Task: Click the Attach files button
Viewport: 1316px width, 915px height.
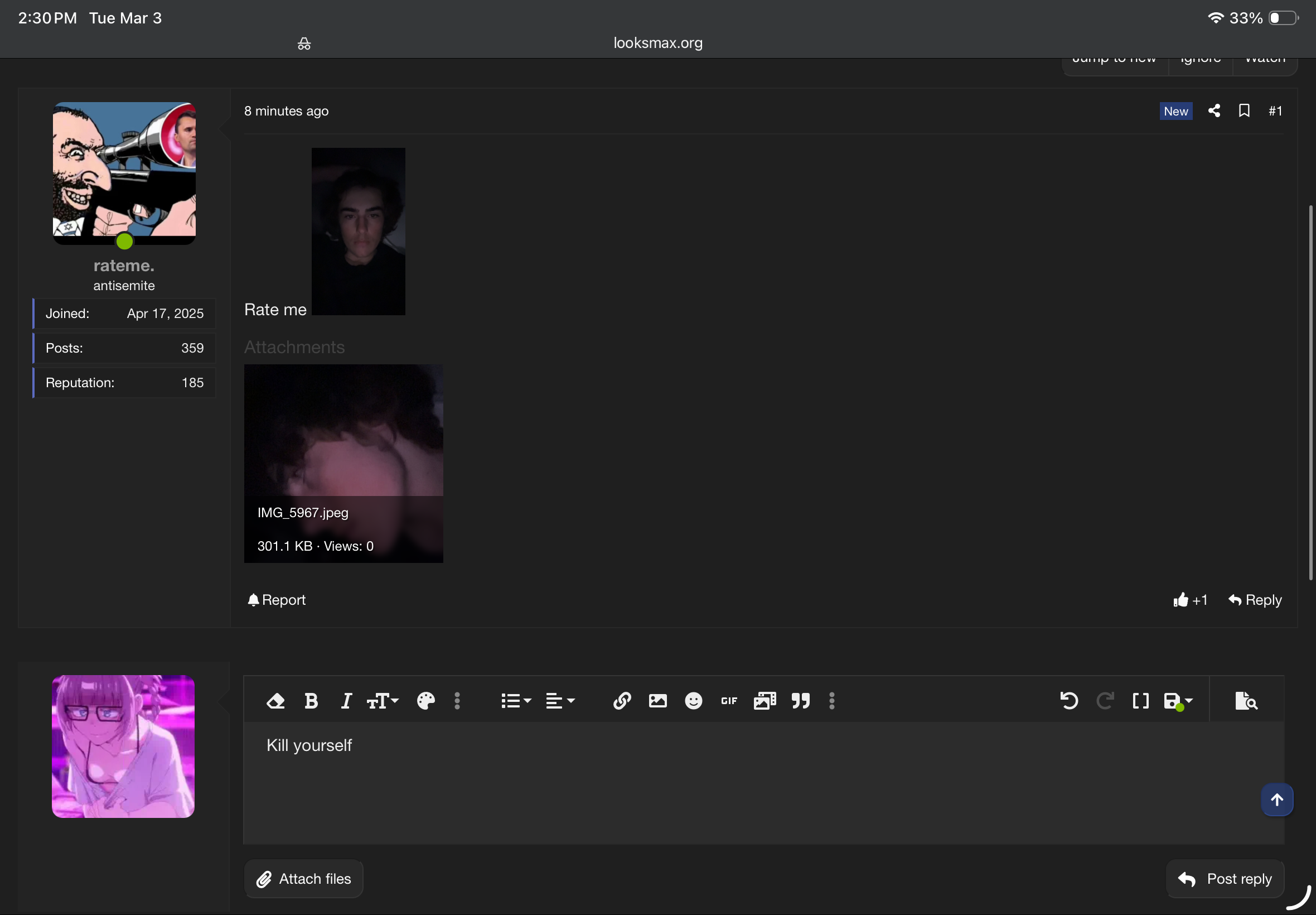Action: click(x=304, y=878)
